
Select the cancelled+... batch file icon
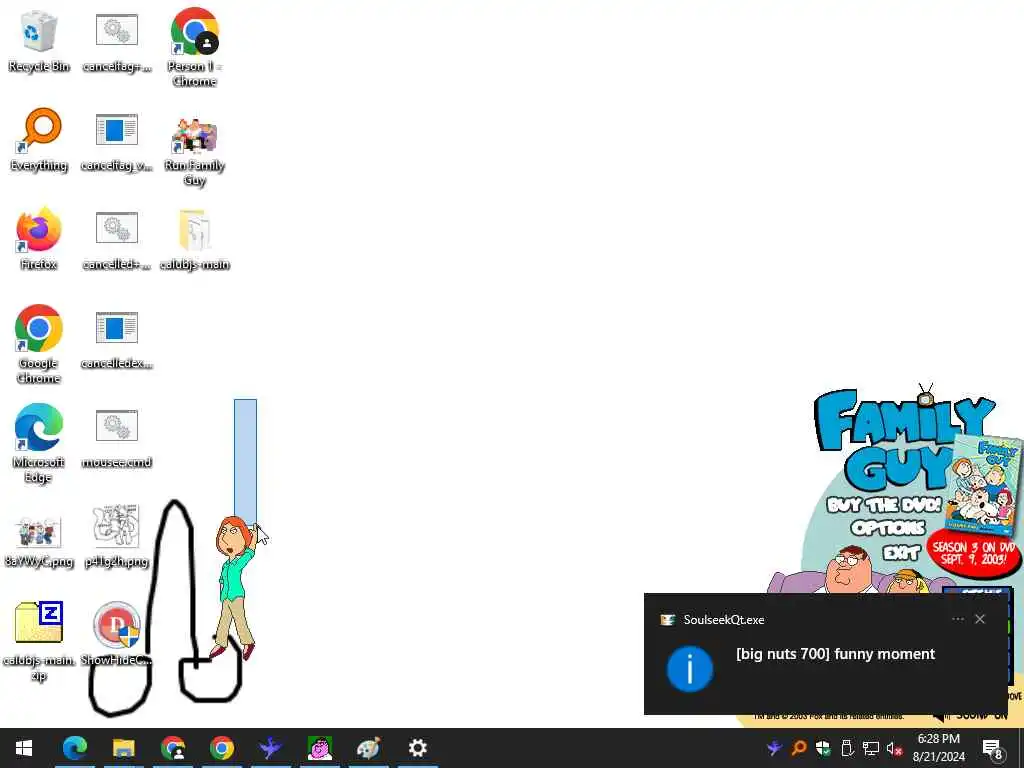coord(116,240)
